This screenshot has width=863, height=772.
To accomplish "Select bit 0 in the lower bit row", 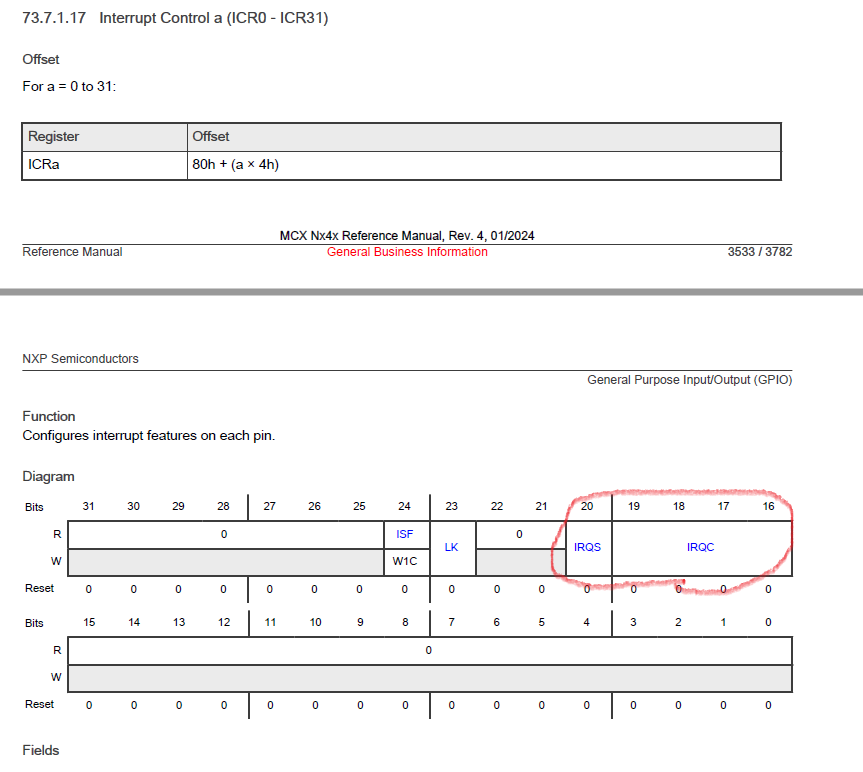I will coord(767,622).
